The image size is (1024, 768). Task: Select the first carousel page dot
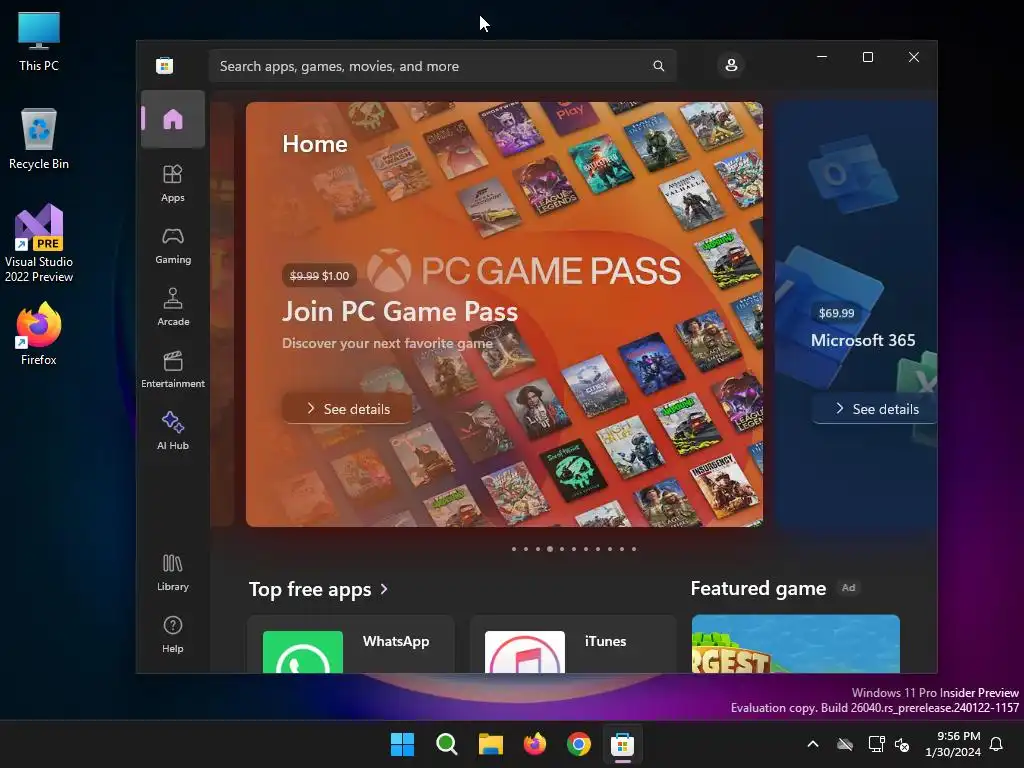coord(514,549)
